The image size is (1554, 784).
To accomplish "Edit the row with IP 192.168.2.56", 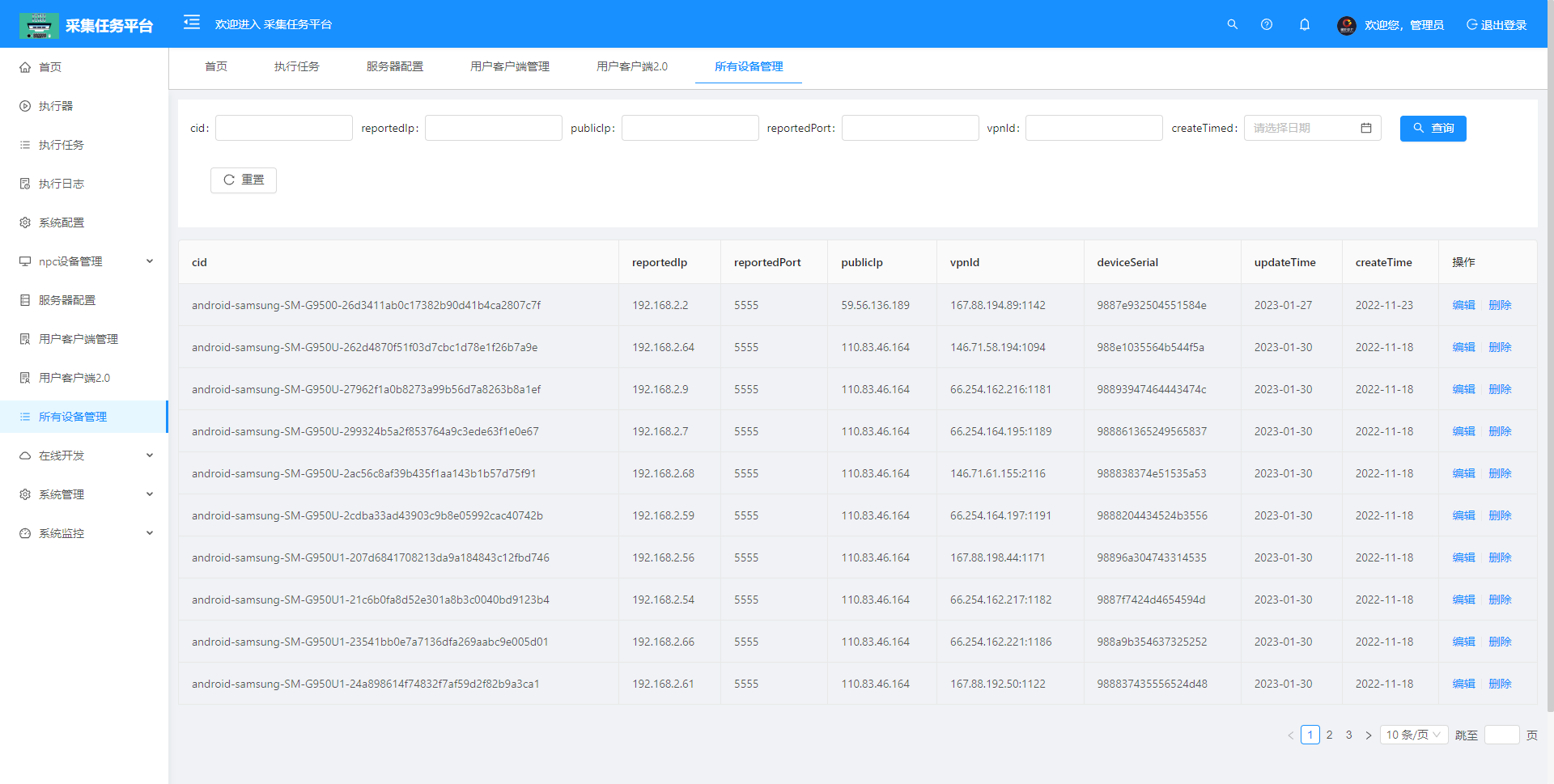I will 1463,557.
